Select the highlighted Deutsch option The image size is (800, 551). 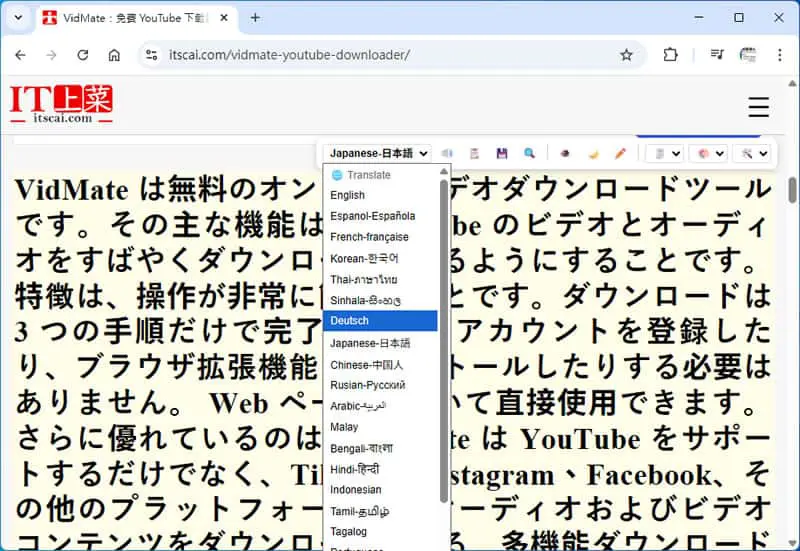coord(380,321)
